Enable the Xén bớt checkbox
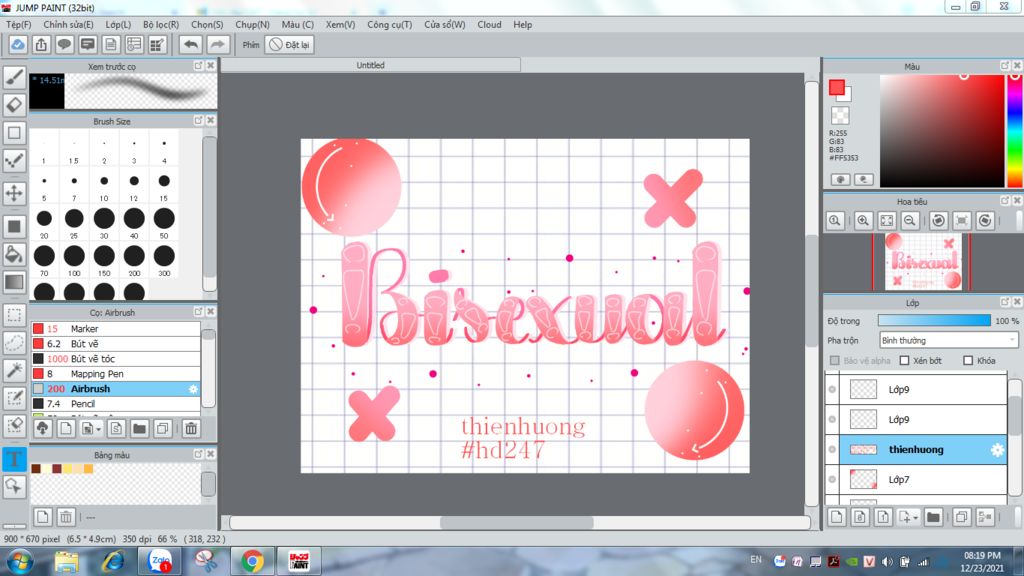The image size is (1024, 576). pyautogui.click(x=904, y=360)
